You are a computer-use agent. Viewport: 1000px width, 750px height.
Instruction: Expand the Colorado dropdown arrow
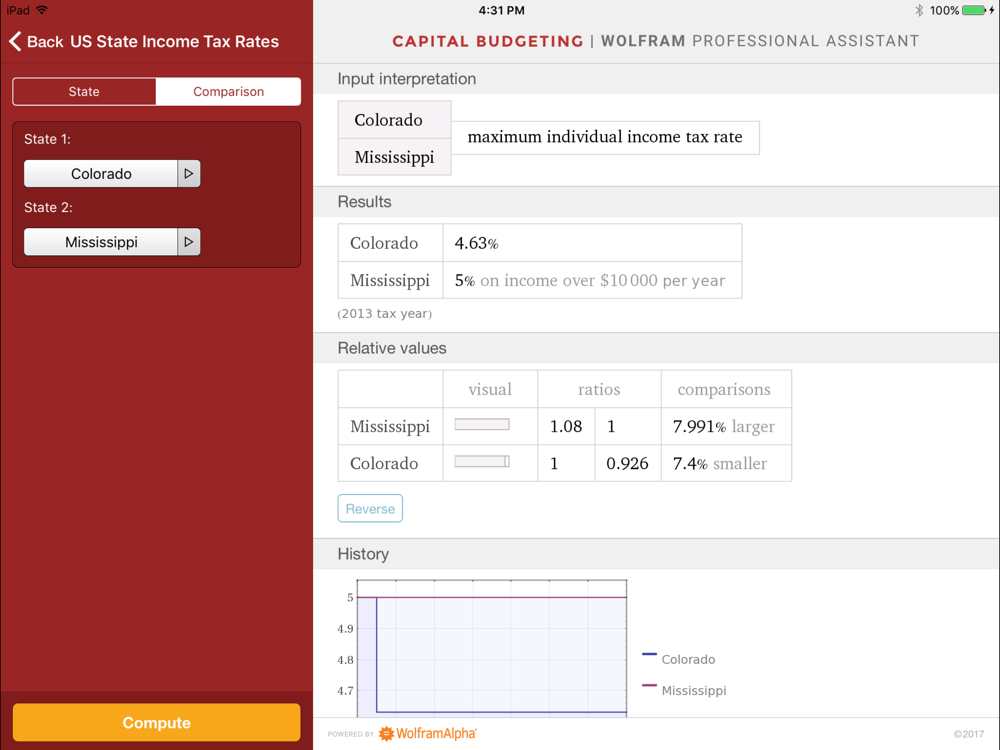tap(189, 173)
